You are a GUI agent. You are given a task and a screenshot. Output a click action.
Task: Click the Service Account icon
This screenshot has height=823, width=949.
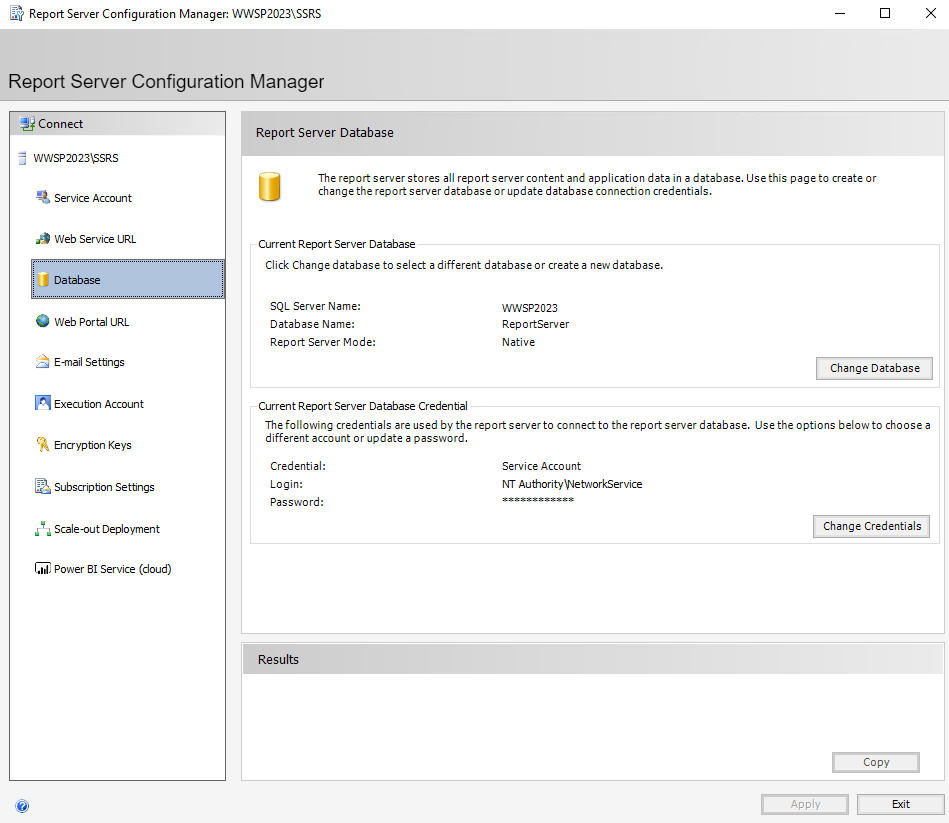pyautogui.click(x=42, y=198)
